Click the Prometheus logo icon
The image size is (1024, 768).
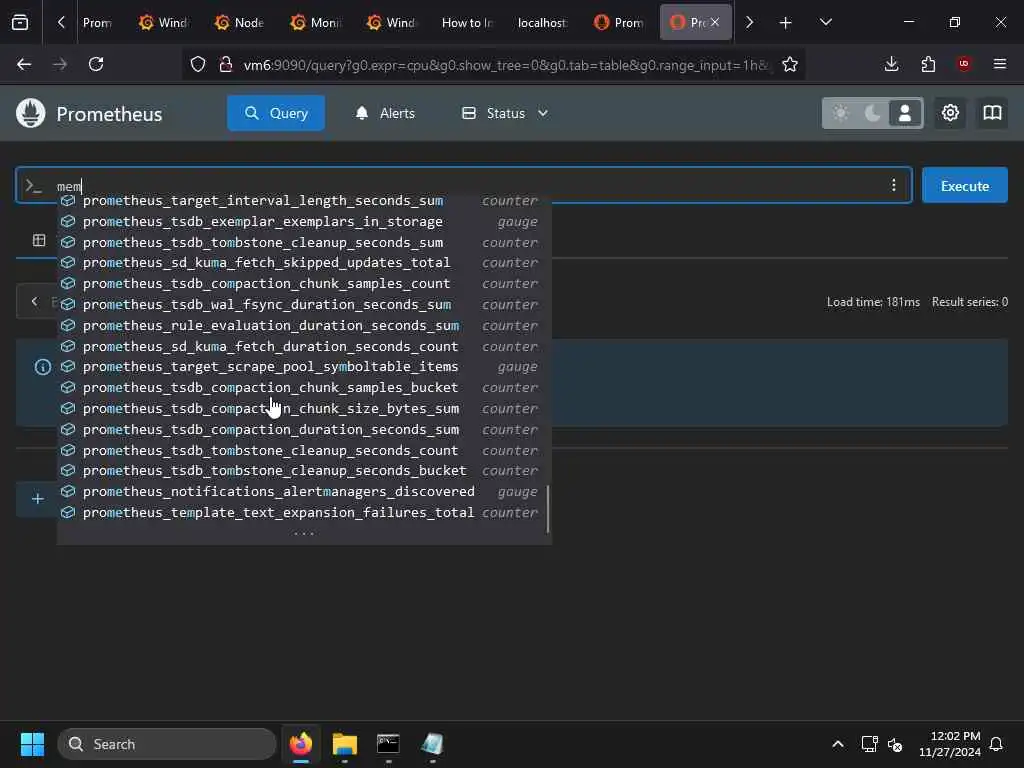pos(31,113)
